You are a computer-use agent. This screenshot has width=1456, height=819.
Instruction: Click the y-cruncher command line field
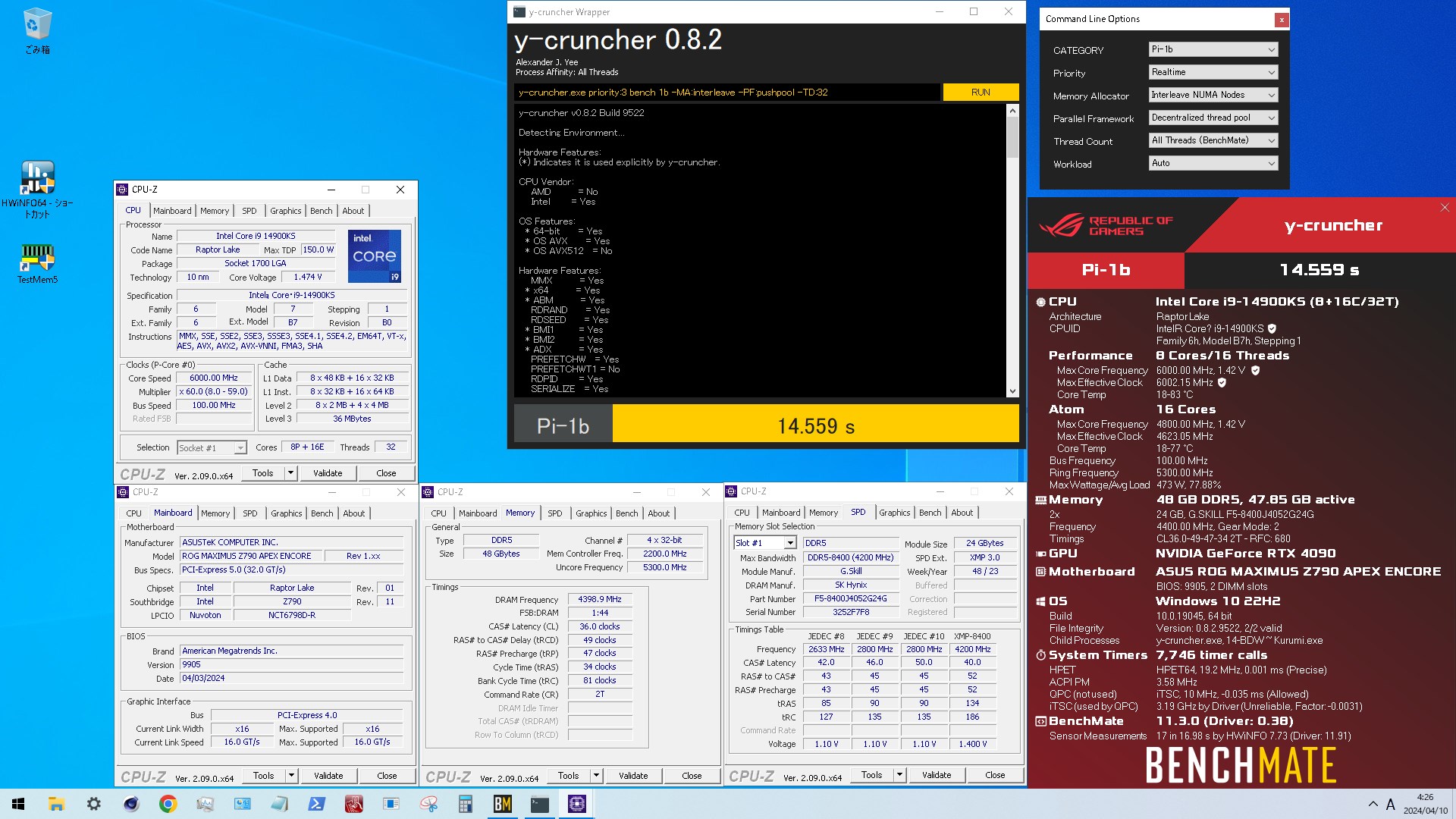point(726,92)
